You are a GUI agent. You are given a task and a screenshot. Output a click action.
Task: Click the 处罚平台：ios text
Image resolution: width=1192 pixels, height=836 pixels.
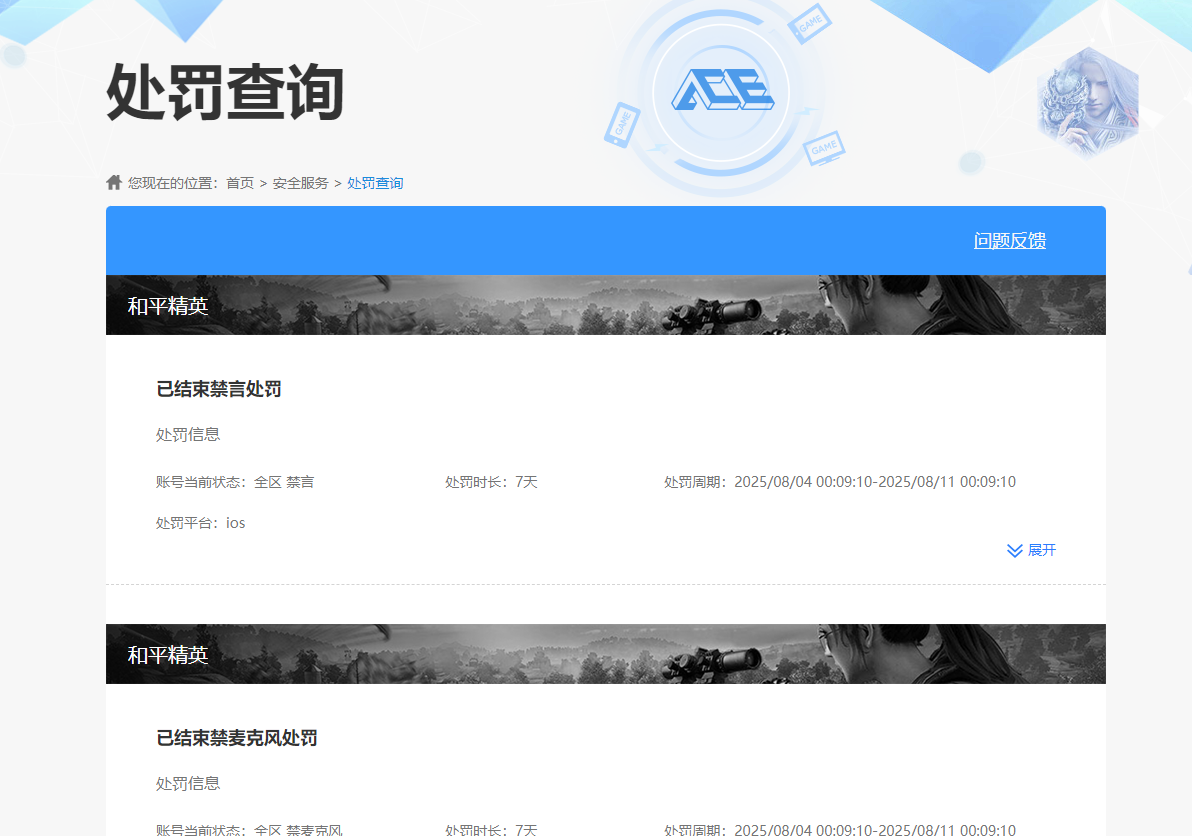201,523
